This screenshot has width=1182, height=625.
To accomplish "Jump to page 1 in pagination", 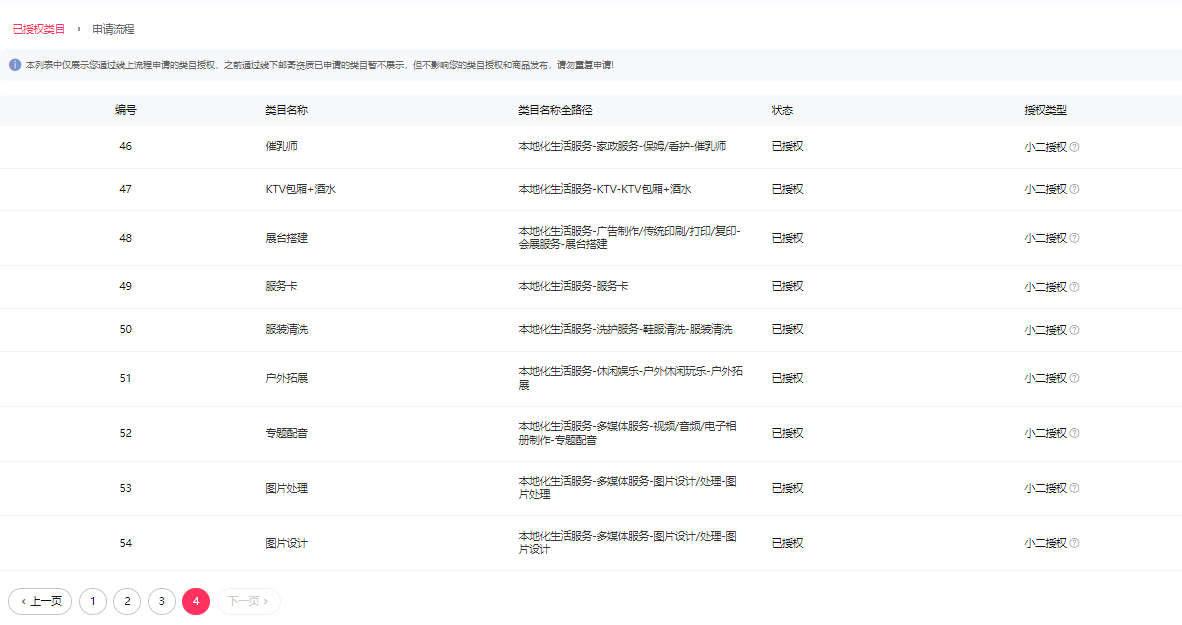I will click(x=92, y=601).
